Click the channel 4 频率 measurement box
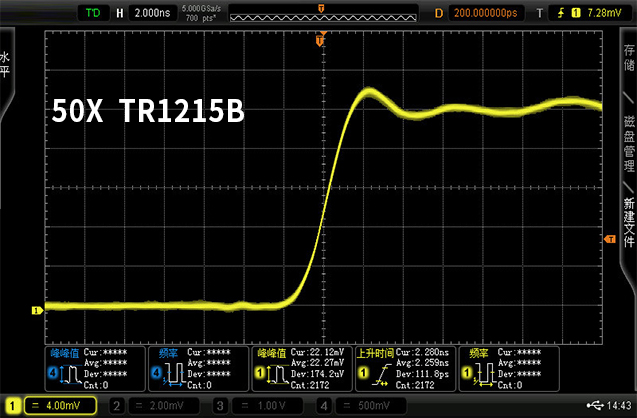Image resolution: width=637 pixels, height=418 pixels. click(x=199, y=369)
